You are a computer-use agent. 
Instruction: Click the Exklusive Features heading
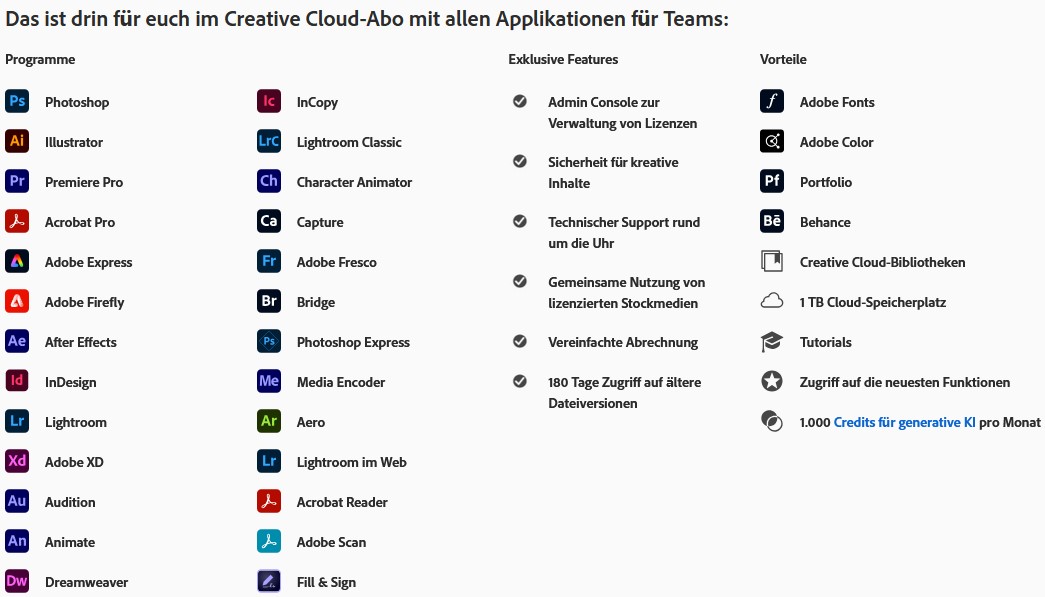tap(563, 59)
